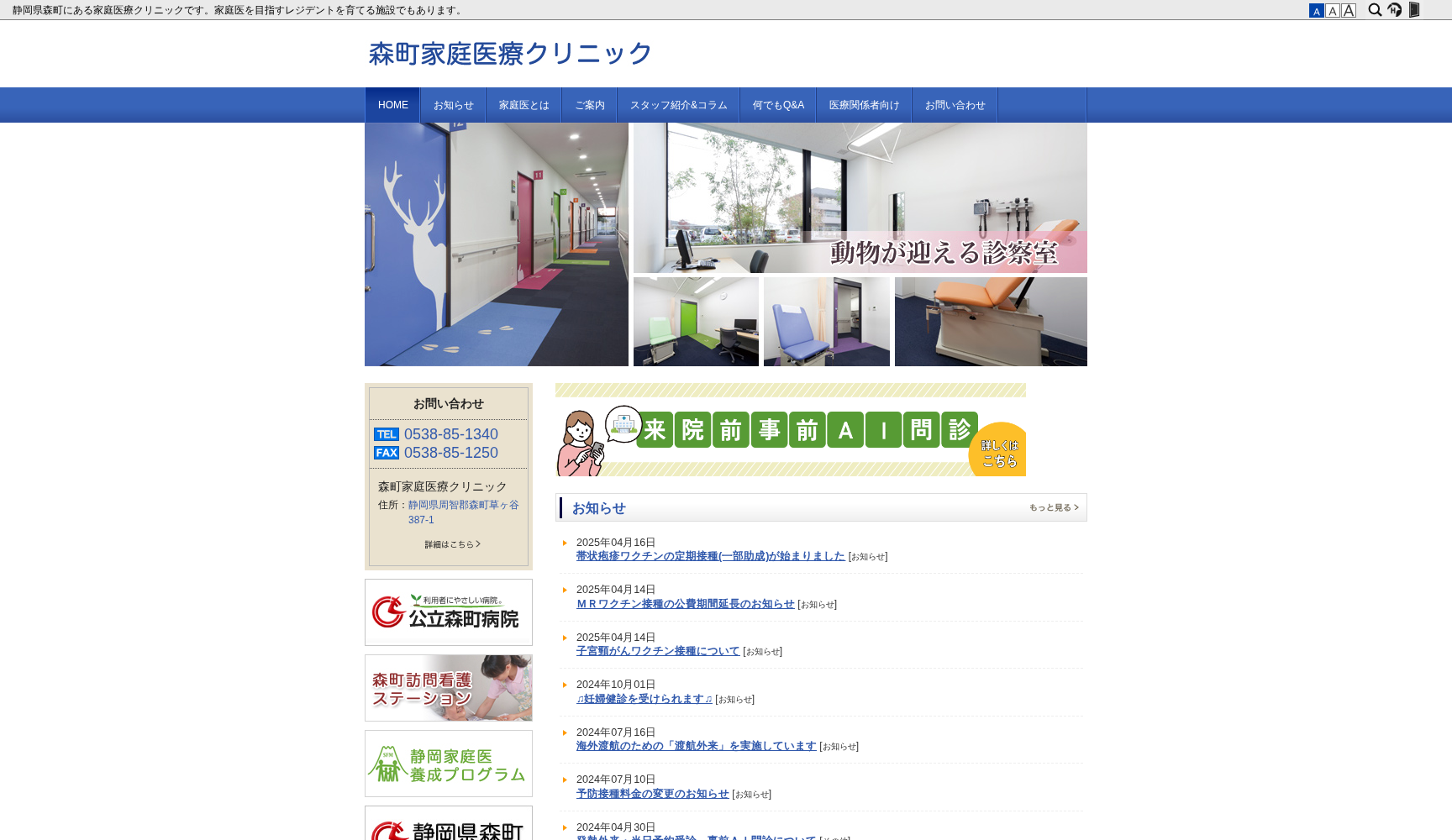Select the small font size 'A' toggle
Image resolution: width=1452 pixels, height=840 pixels.
point(1317,10)
